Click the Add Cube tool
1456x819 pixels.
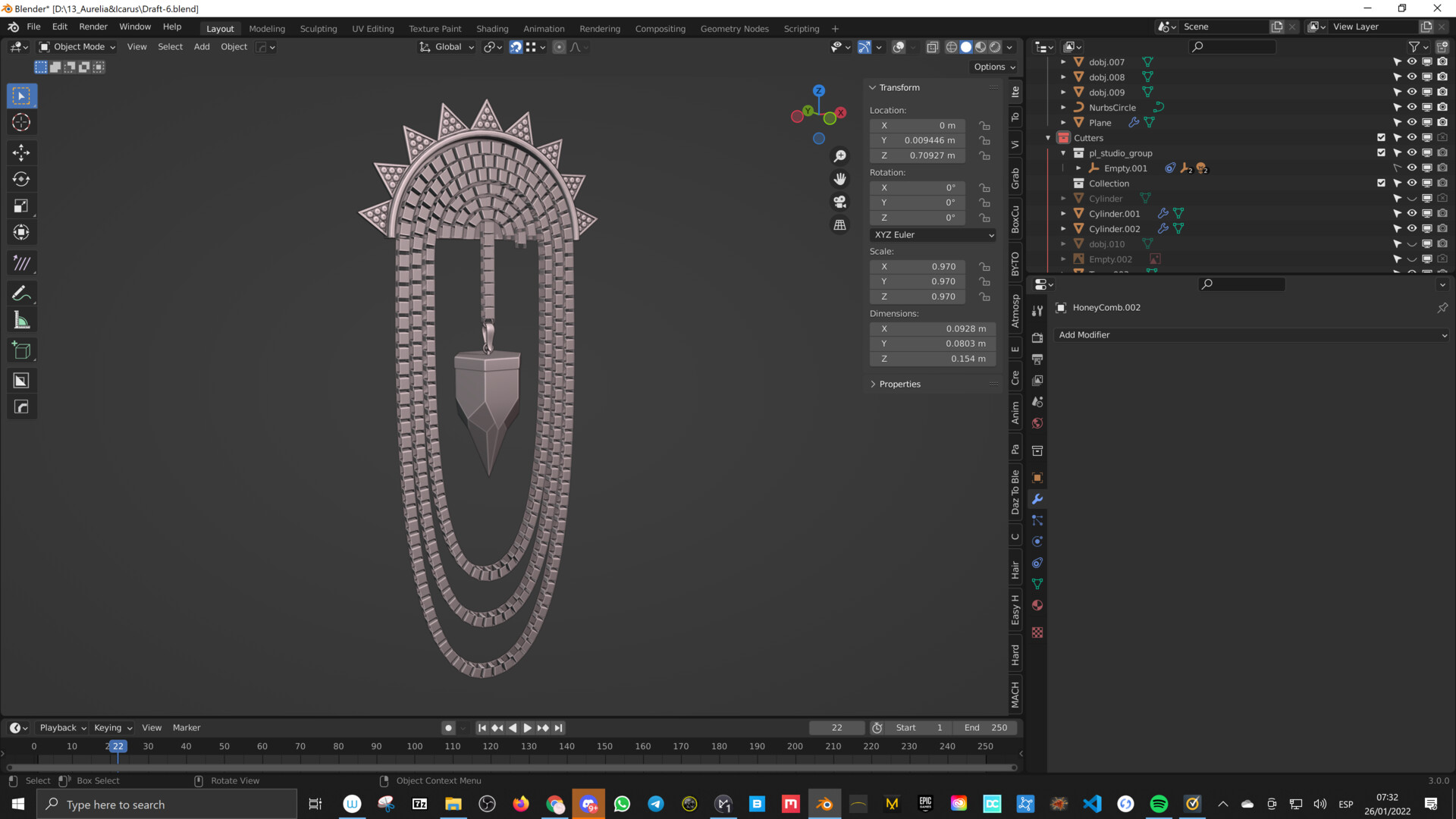point(21,350)
